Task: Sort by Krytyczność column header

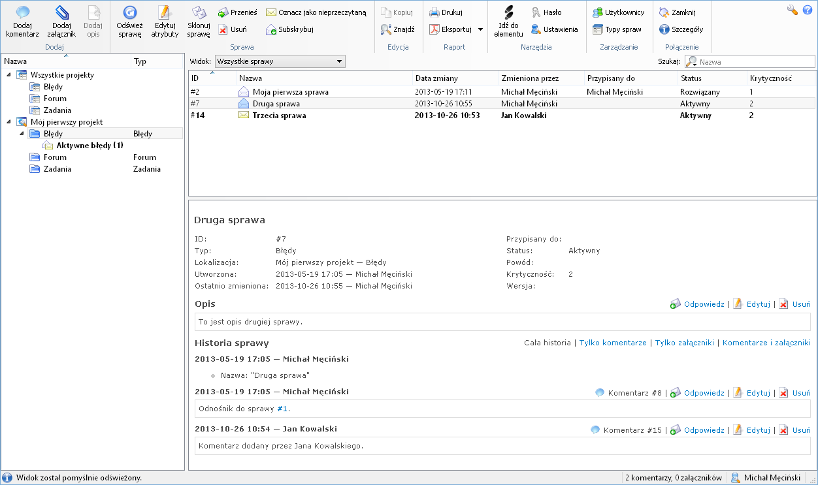Action: coord(780,78)
